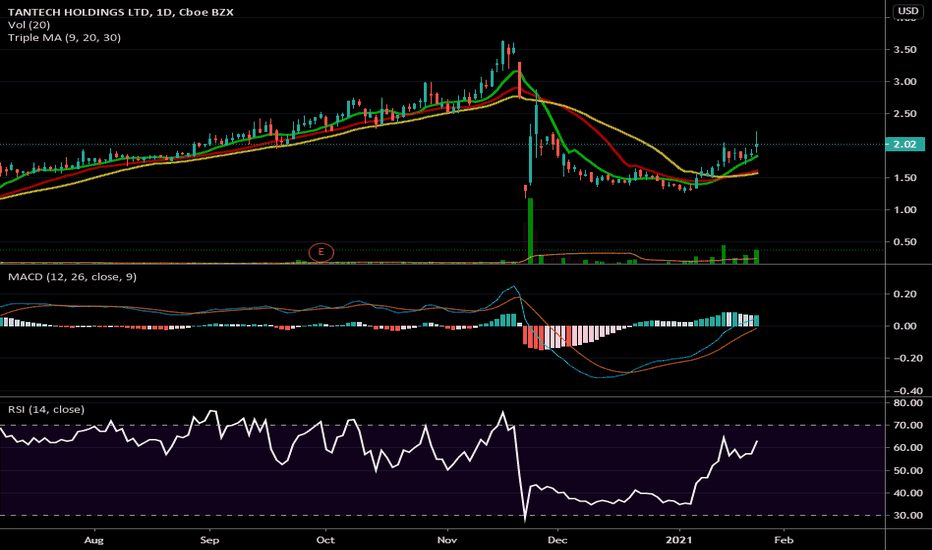The width and height of the screenshot is (932, 550).
Task: Click the 0.50 price axis label
Action: (905, 241)
